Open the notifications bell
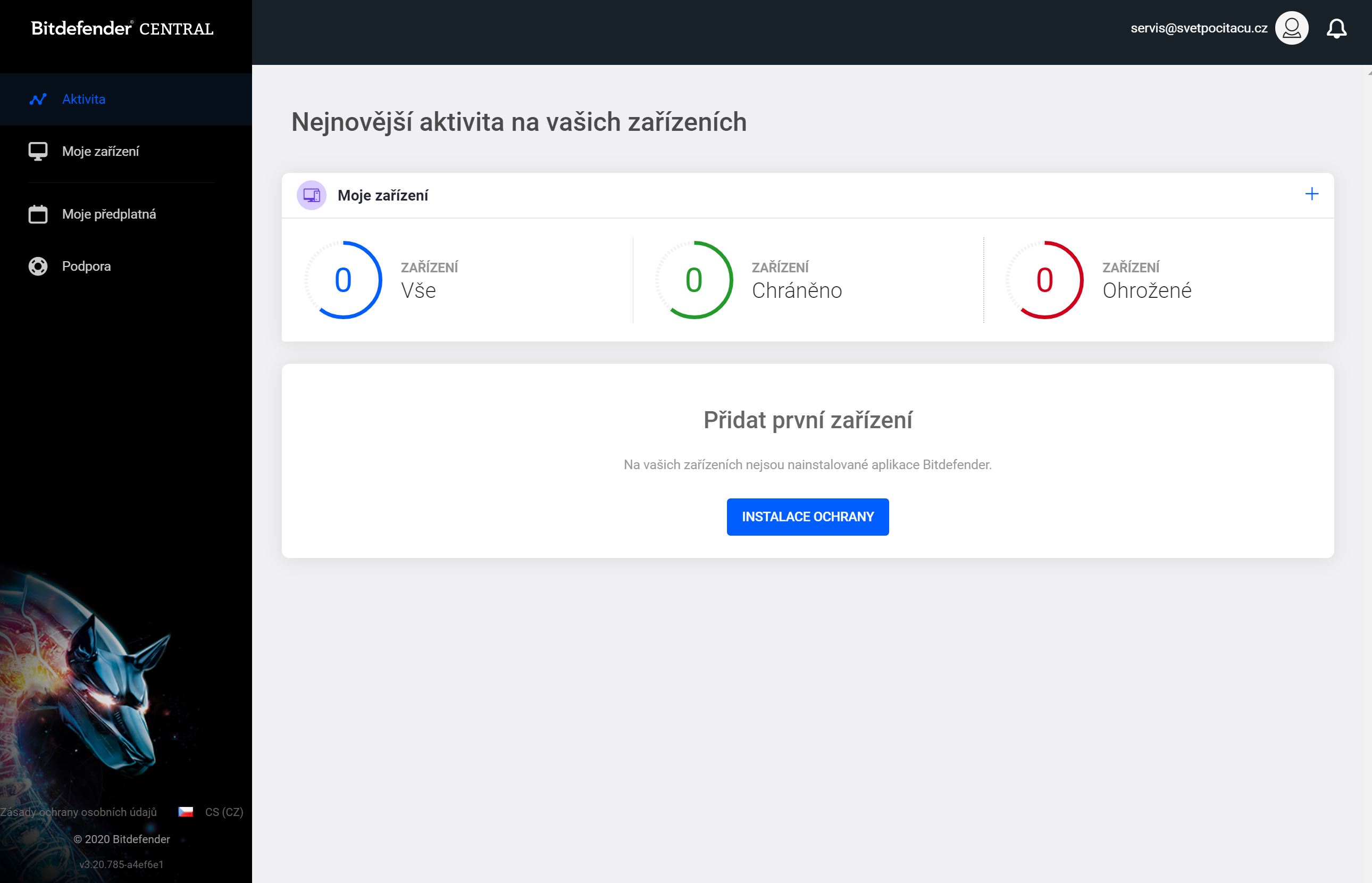Image resolution: width=1372 pixels, height=883 pixels. [1336, 28]
